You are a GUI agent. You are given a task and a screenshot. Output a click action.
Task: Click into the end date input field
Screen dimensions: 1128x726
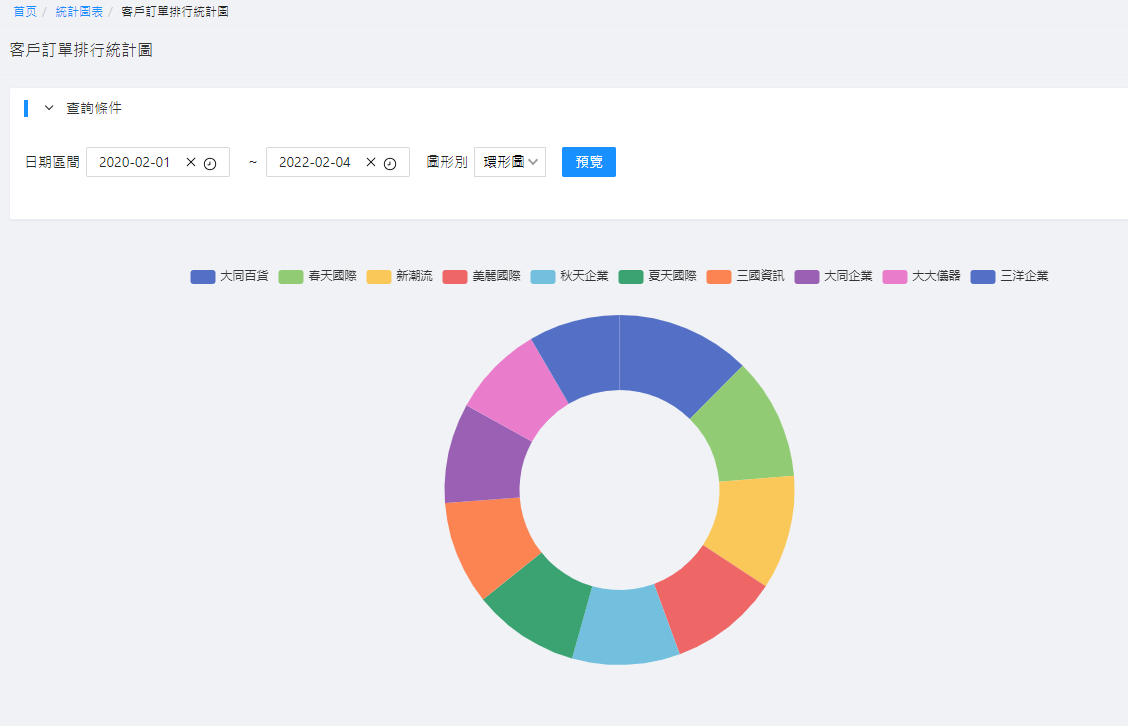[315, 162]
